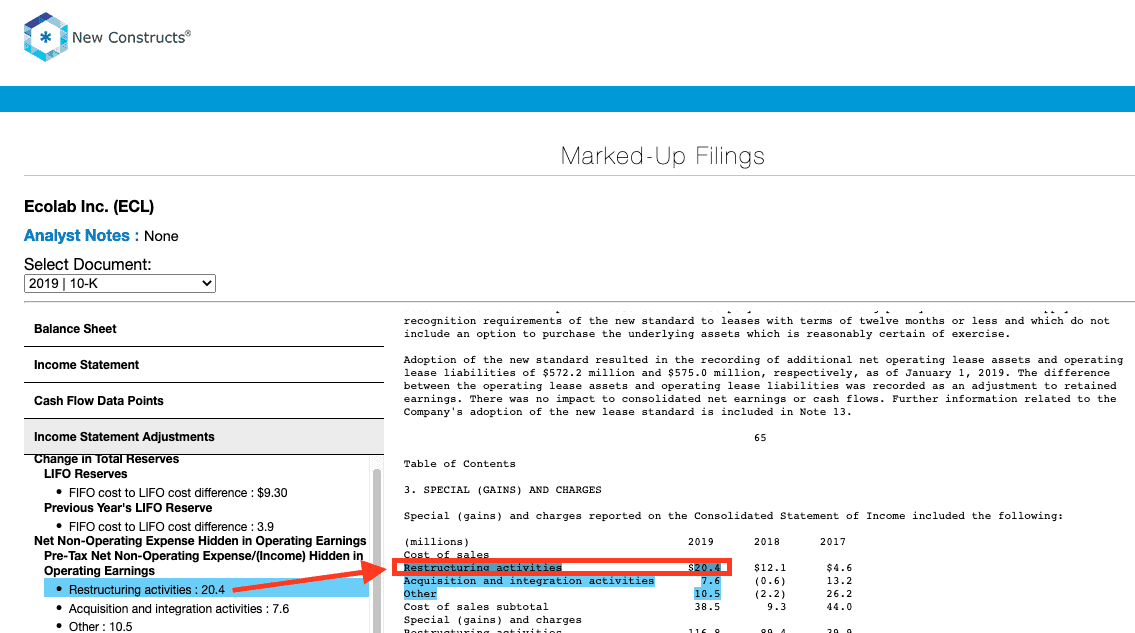Click the New Constructs brand name text

(131, 37)
